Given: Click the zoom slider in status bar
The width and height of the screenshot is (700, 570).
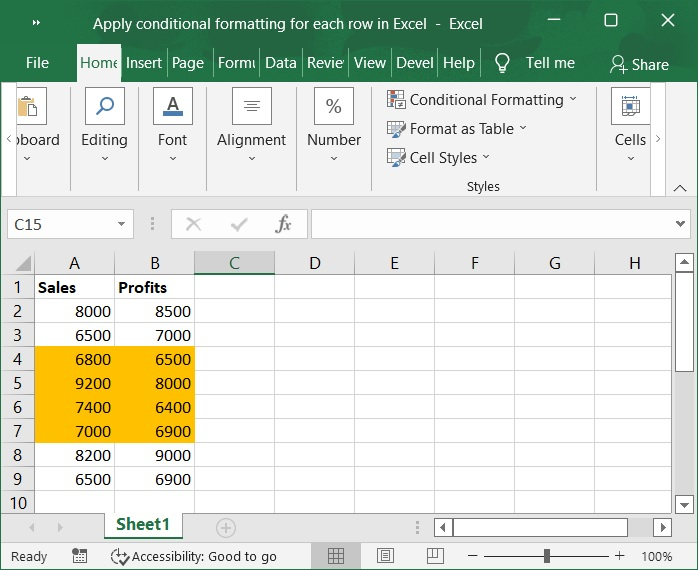Looking at the screenshot, I should (x=546, y=556).
